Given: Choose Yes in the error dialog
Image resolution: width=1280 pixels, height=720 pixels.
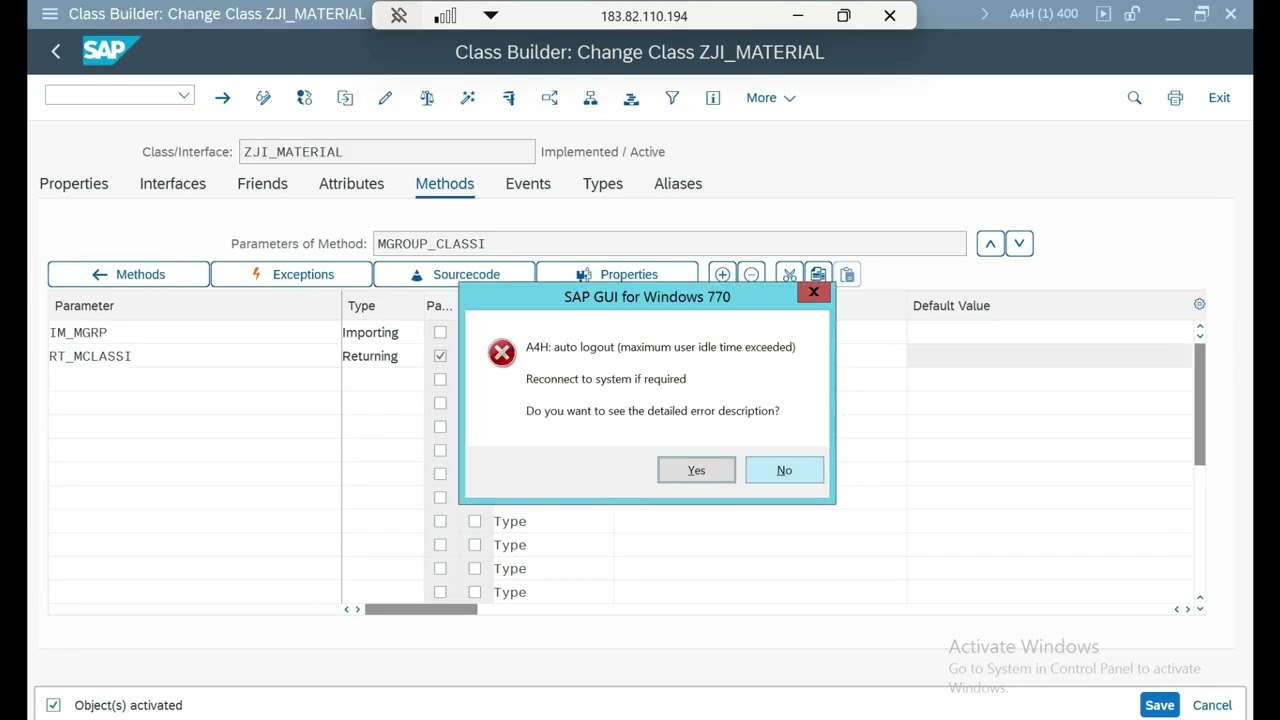Looking at the screenshot, I should pos(697,470).
